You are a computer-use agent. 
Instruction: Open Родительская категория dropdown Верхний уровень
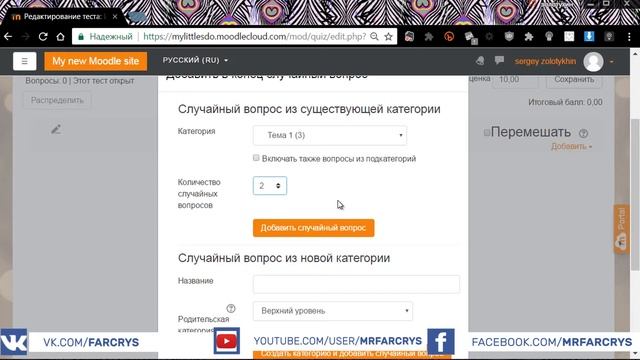[x=333, y=311]
